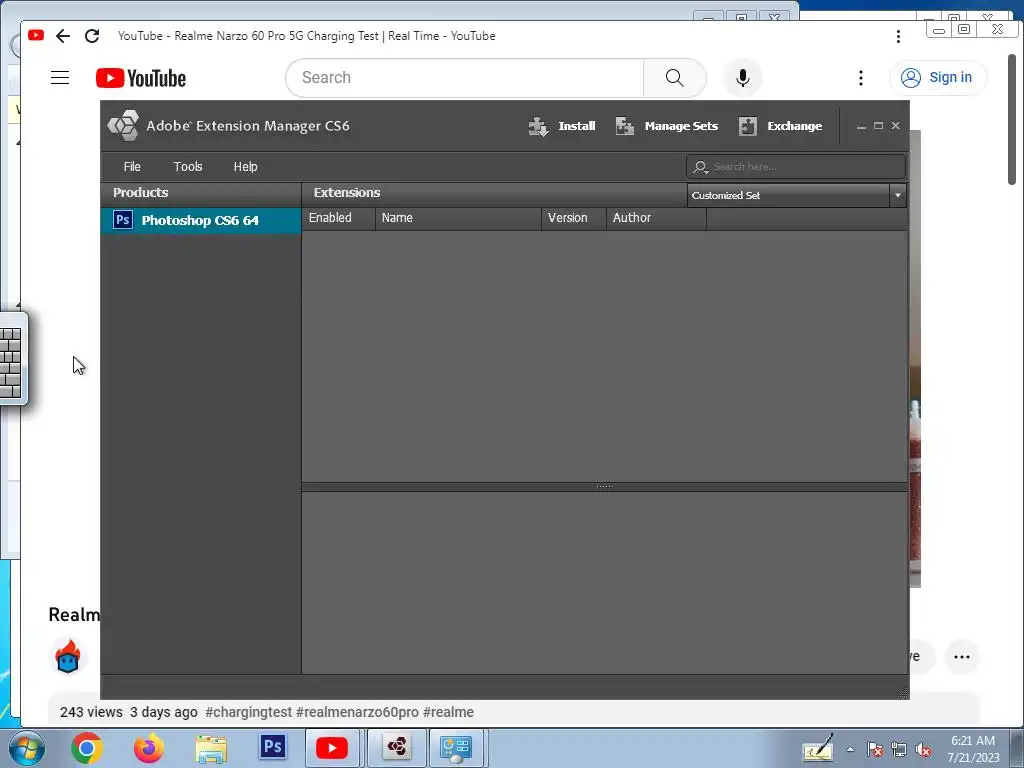Click the YouTube voice search microphone
1024x768 pixels.
[x=743, y=78]
